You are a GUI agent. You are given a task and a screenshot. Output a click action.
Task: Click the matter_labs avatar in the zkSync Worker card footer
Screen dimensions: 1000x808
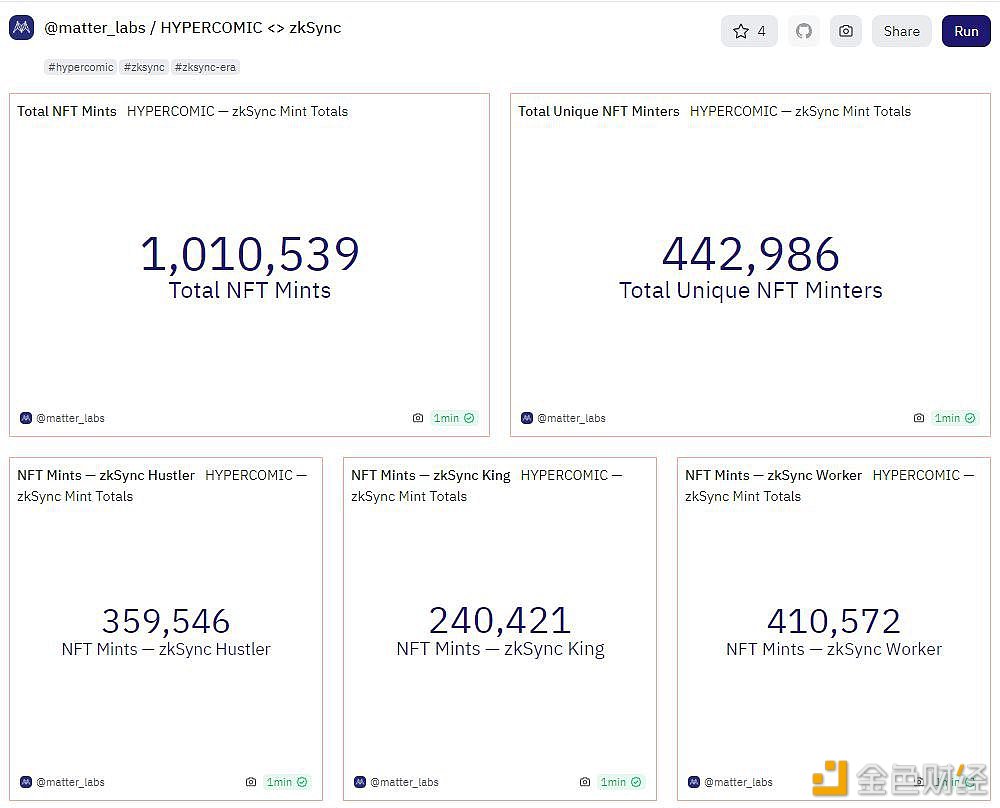click(694, 782)
